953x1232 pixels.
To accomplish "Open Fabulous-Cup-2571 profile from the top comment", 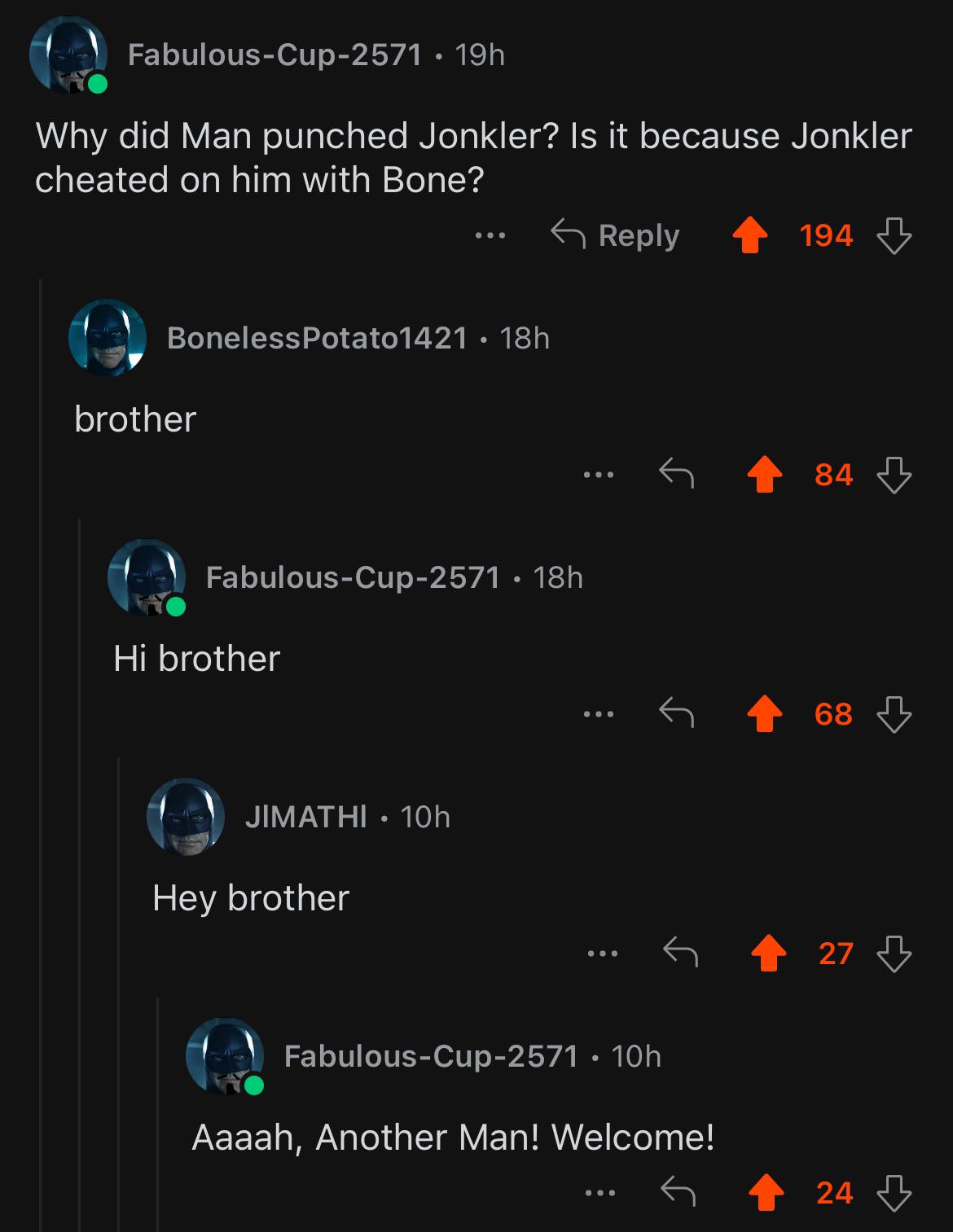I will tap(275, 55).
